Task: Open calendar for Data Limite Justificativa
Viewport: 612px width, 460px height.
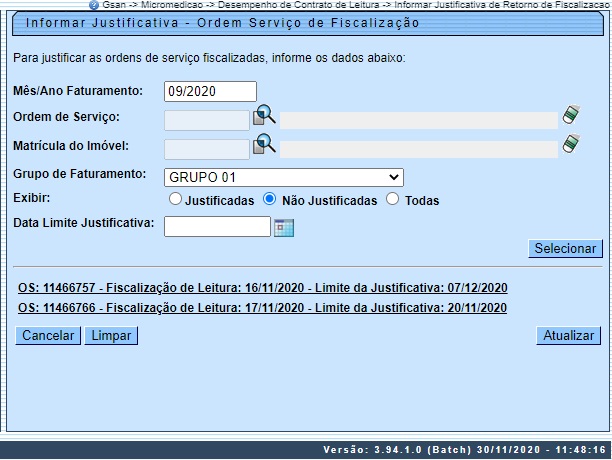Action: click(284, 228)
